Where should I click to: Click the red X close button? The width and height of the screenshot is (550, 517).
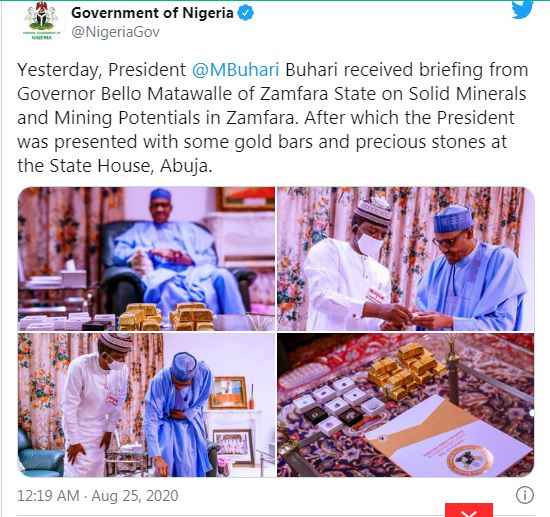[469, 510]
